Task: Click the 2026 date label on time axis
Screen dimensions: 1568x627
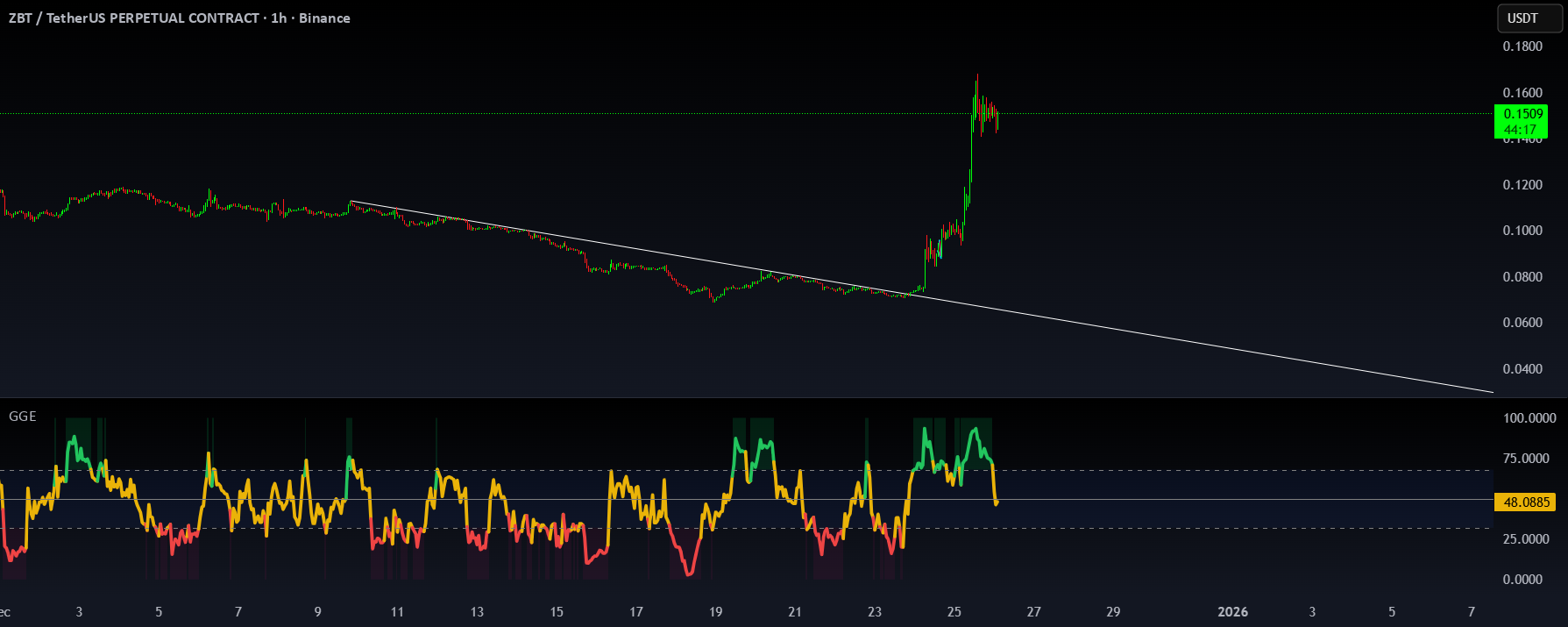Action: click(1232, 612)
